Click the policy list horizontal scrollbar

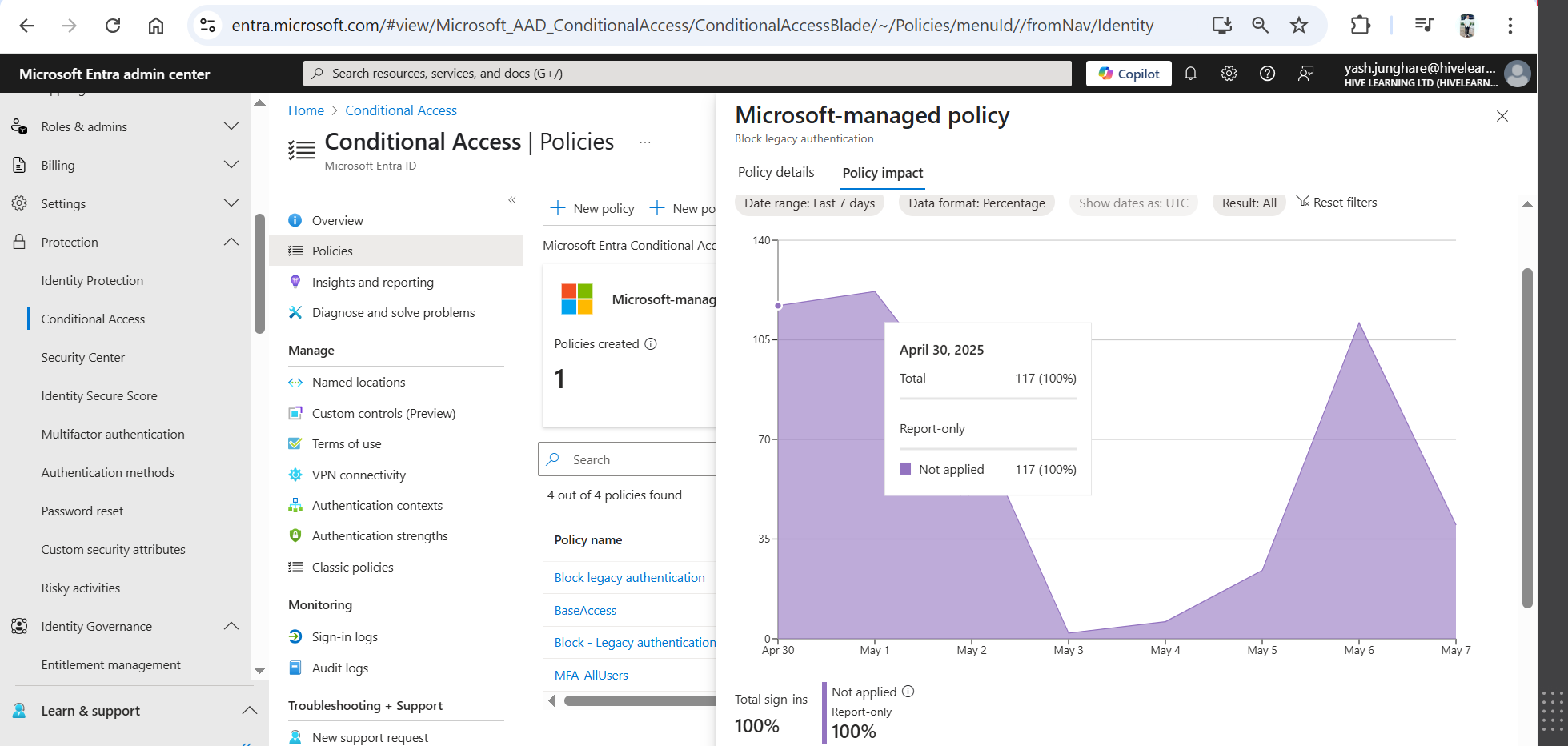(640, 700)
